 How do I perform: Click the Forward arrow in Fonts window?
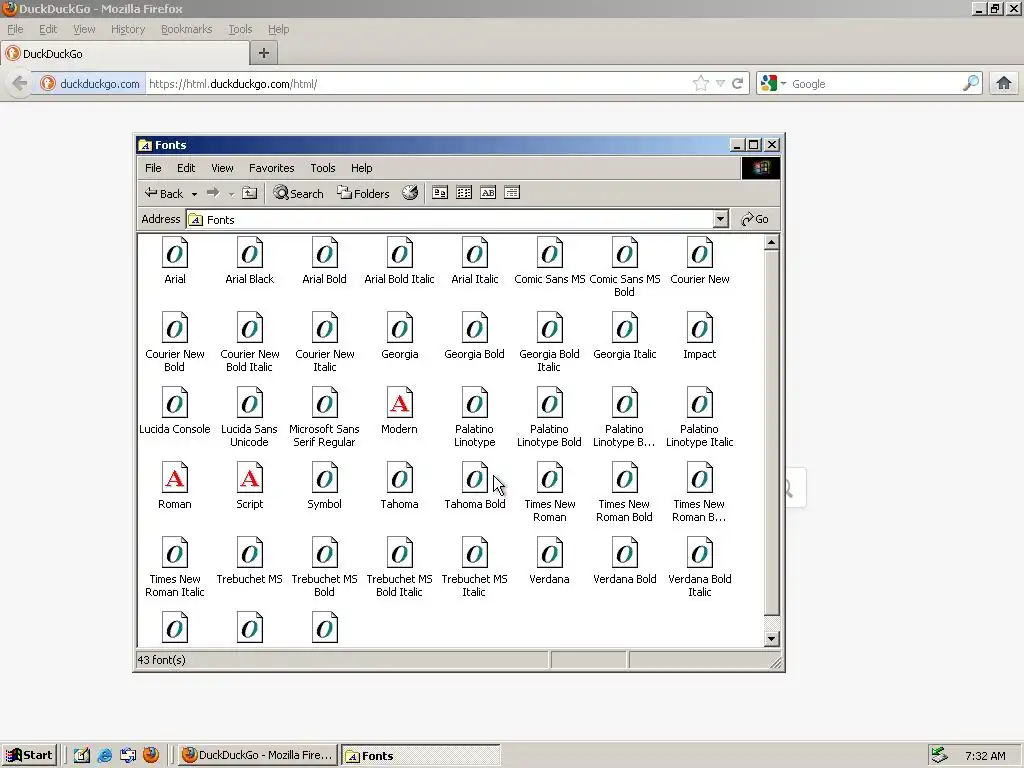click(213, 193)
